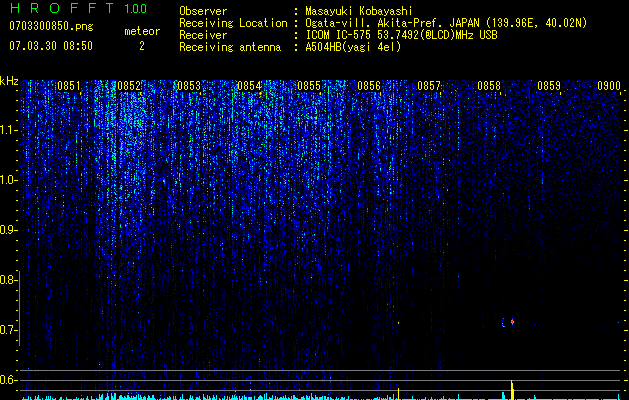Click the 0859 time marker

(549, 86)
